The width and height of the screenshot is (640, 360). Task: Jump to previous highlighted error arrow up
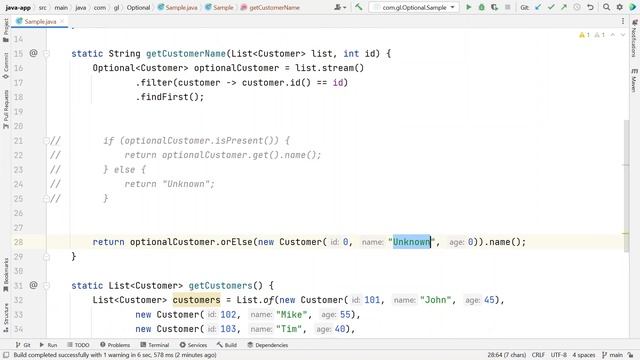click(613, 35)
